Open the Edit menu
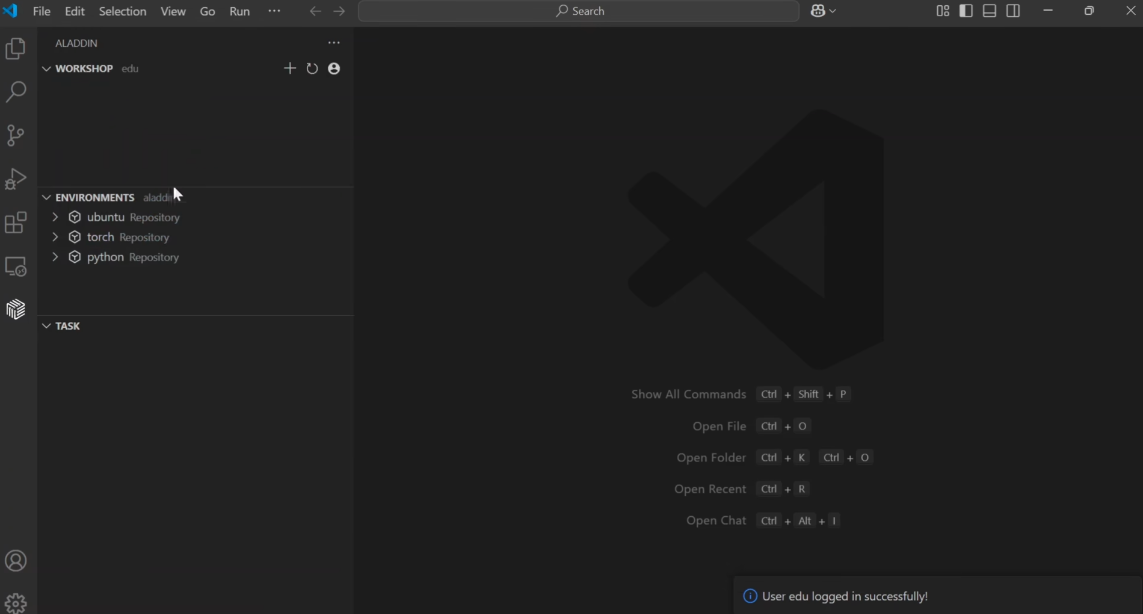 74,11
